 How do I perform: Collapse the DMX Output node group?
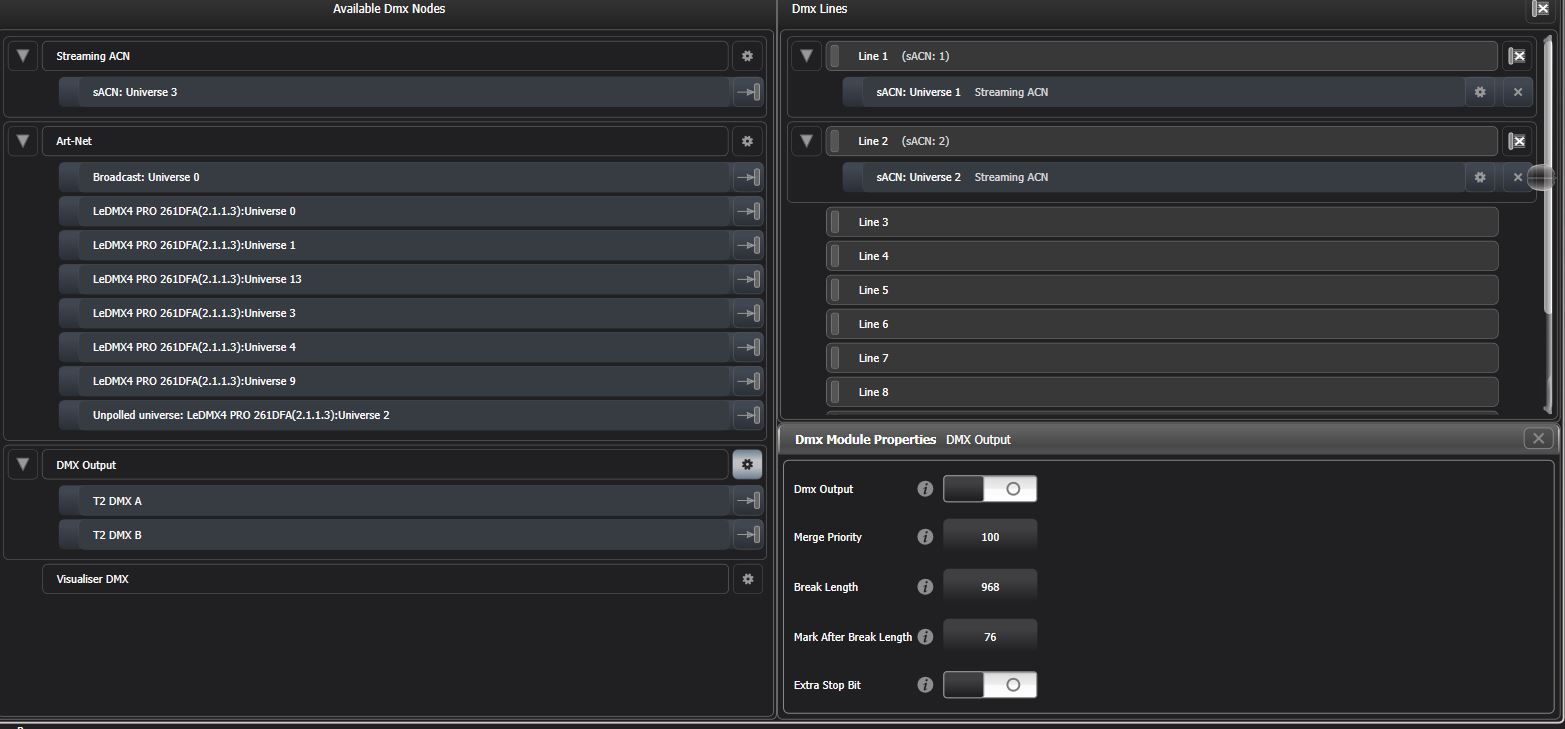23,465
